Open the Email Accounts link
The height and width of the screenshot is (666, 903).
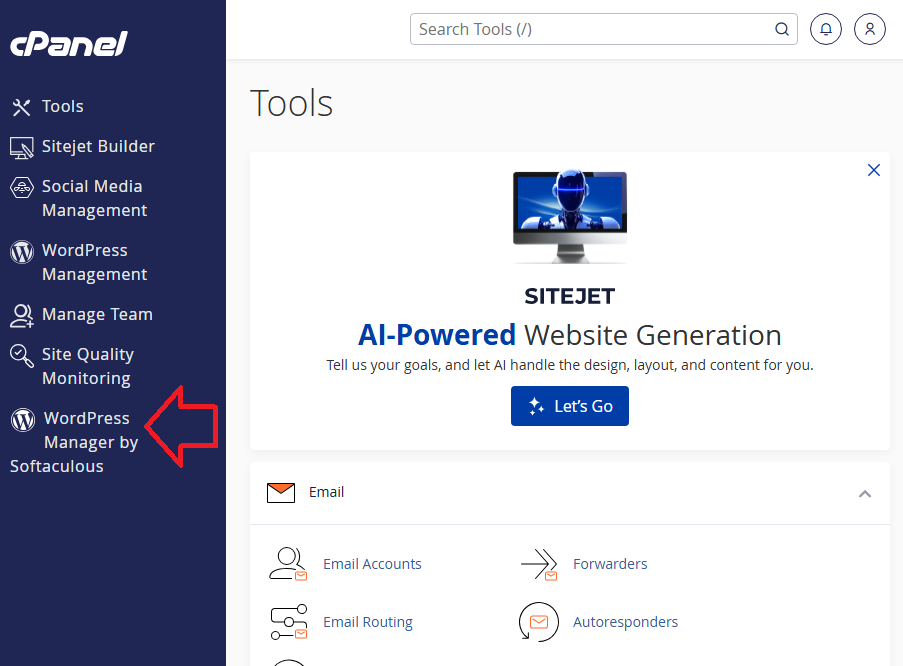pos(372,564)
